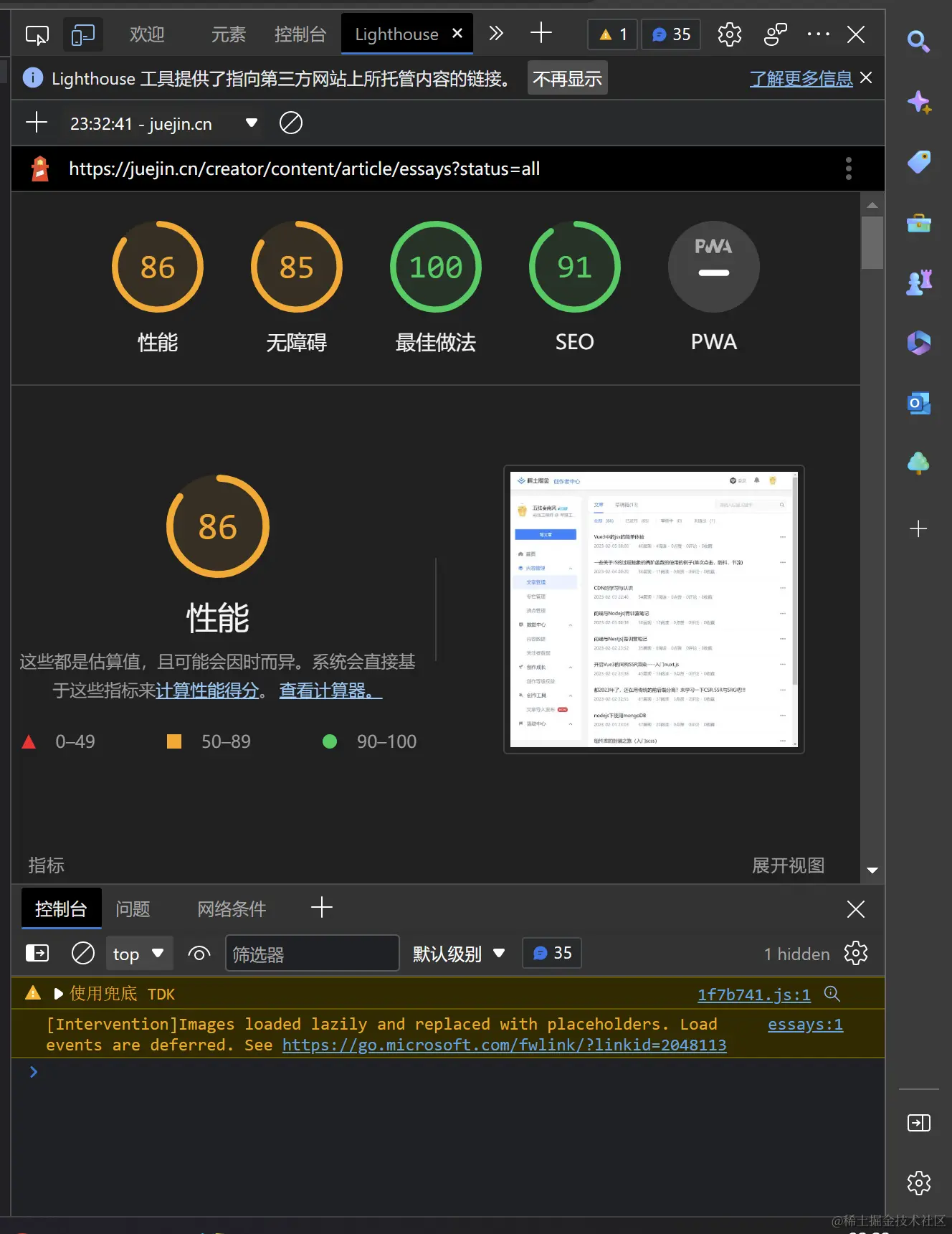Click the 不再显示 button
This screenshot has width=952, height=1234.
pyautogui.click(x=567, y=78)
